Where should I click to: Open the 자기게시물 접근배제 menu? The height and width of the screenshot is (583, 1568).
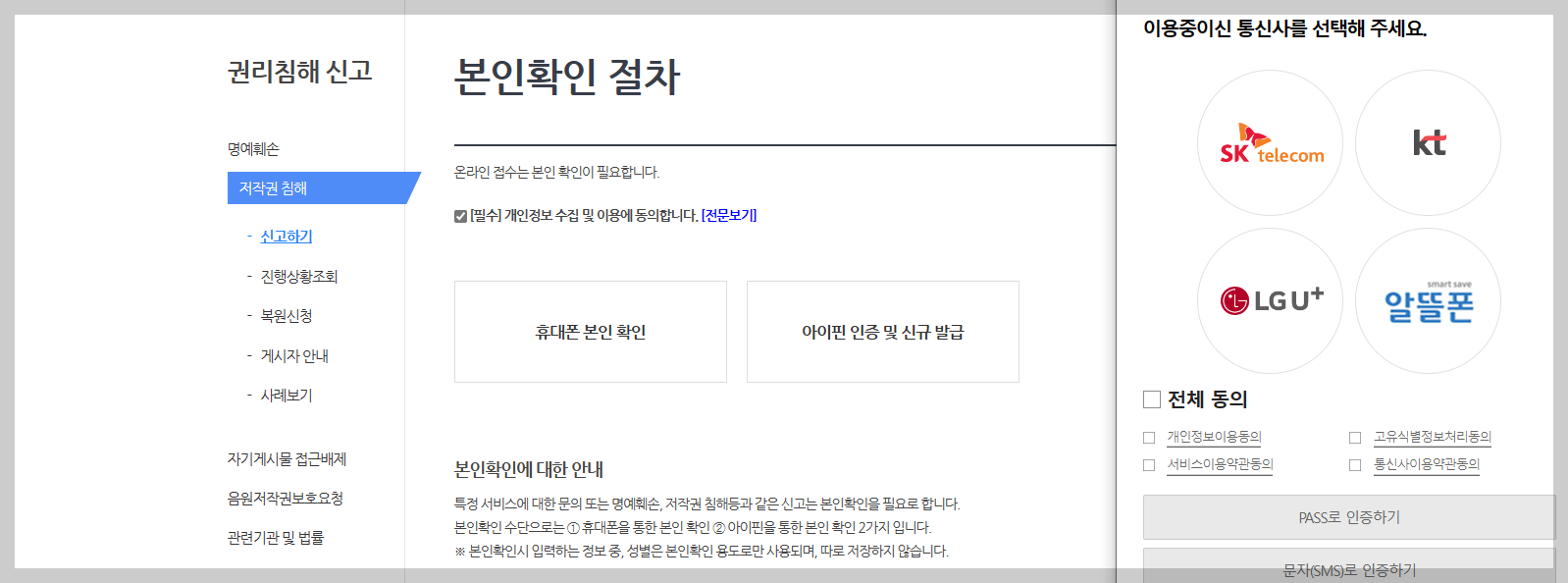click(x=287, y=459)
